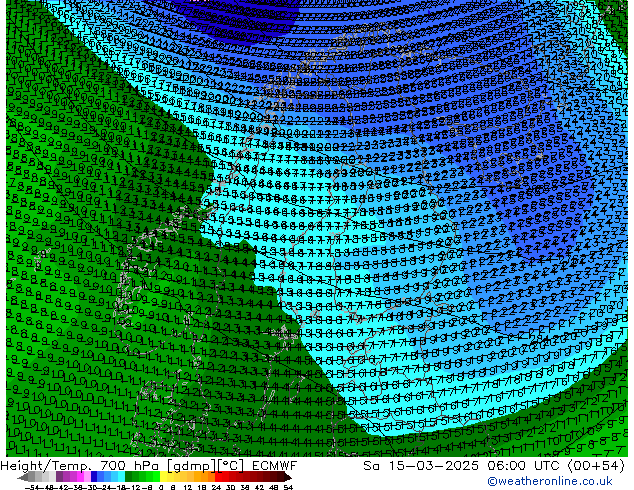Click the '0' legend value
The width and height of the screenshot is (634, 490).
[161, 487]
